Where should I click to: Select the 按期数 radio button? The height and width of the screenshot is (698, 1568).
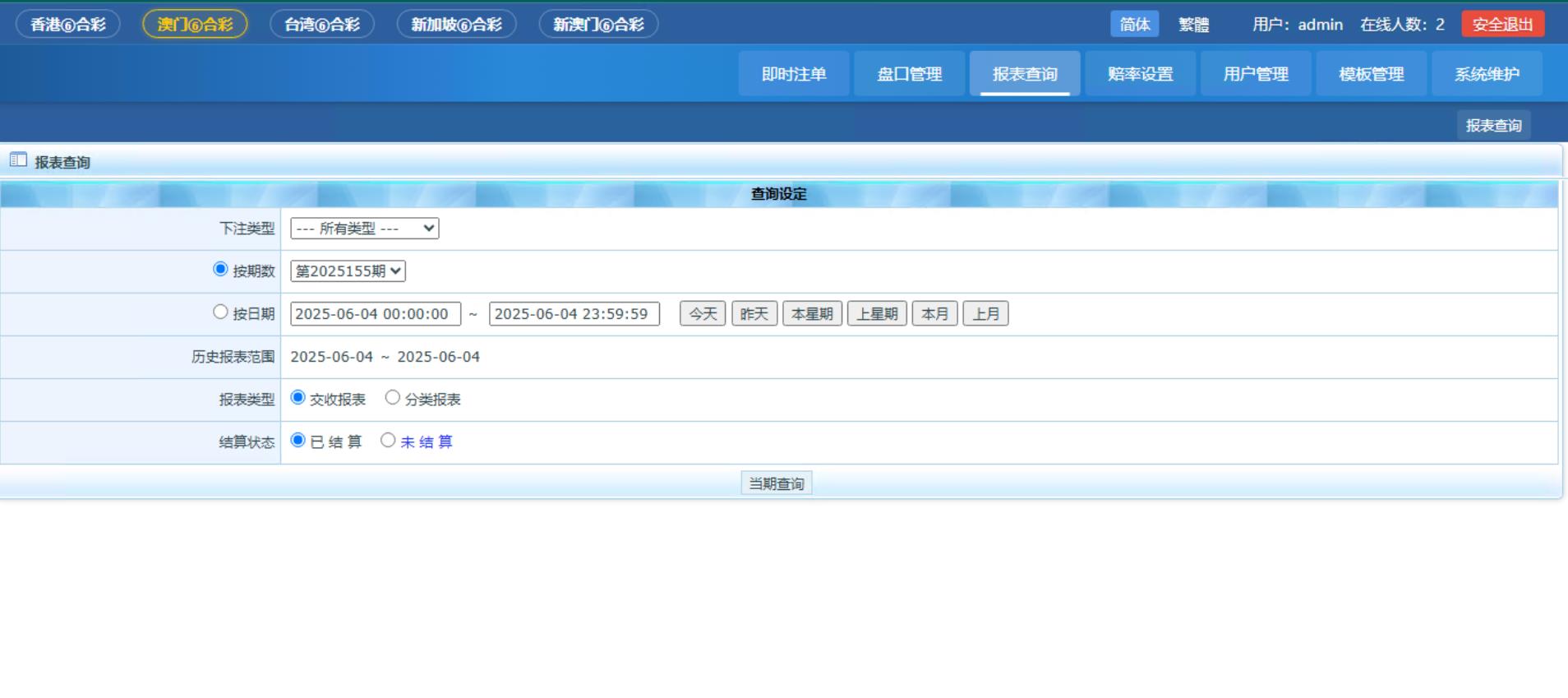(x=220, y=270)
